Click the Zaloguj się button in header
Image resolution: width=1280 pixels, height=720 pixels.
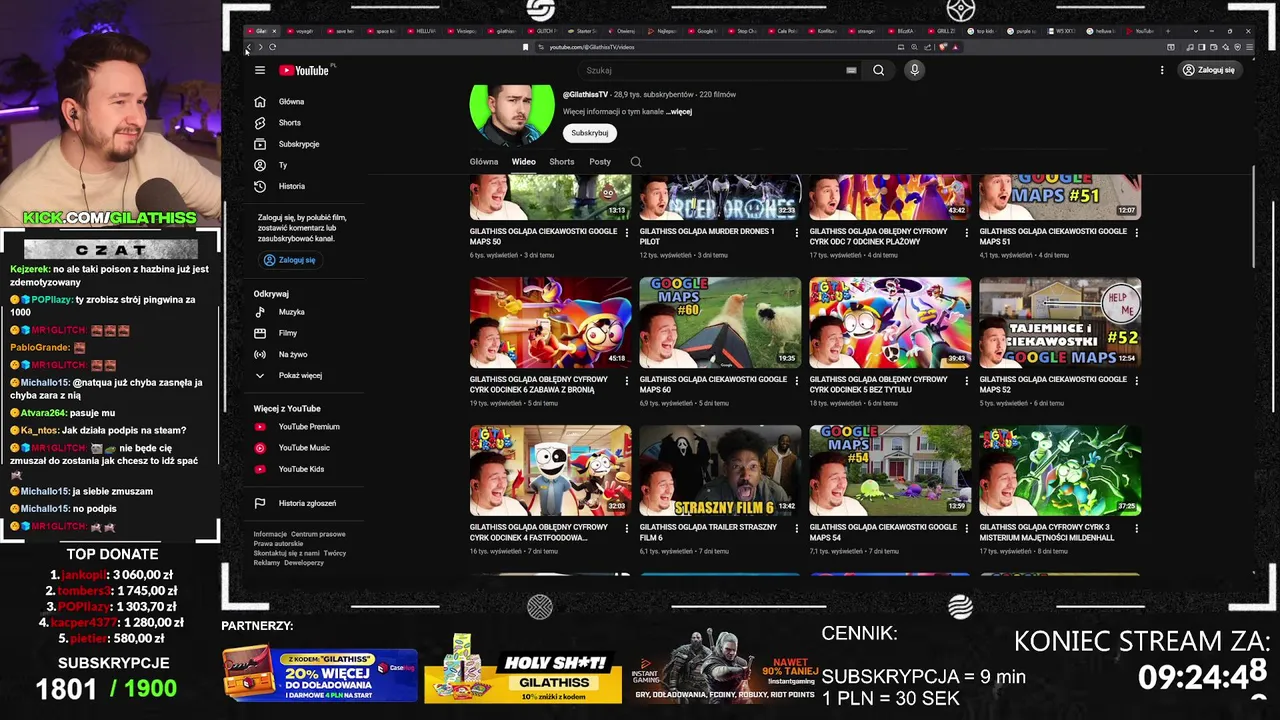click(x=1208, y=70)
